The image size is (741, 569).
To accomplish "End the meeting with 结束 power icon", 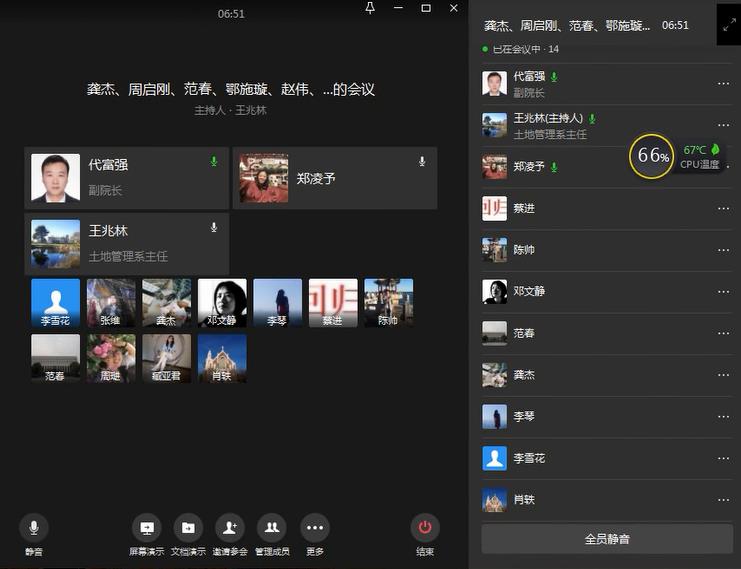I will (x=425, y=528).
